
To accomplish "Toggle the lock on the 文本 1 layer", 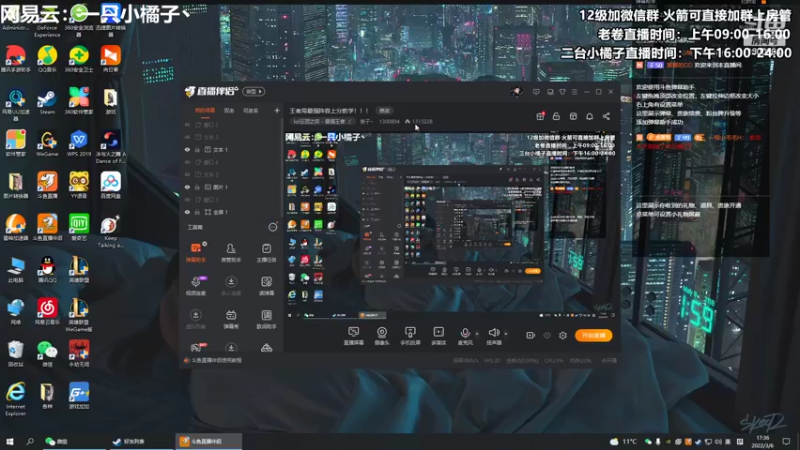I will [197, 149].
